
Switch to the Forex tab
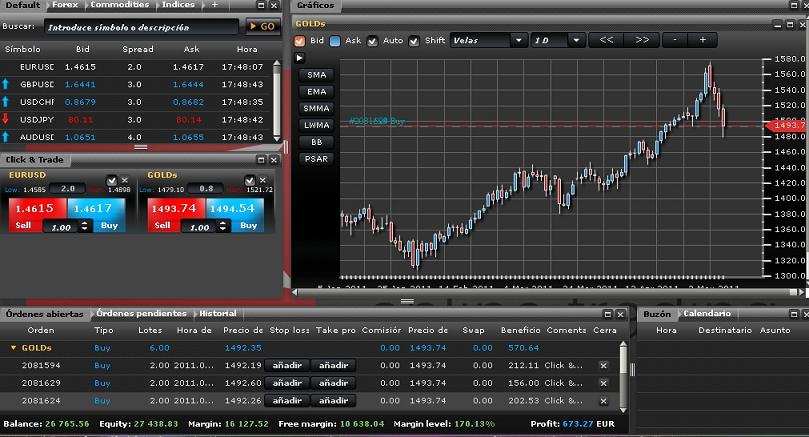[65, 5]
